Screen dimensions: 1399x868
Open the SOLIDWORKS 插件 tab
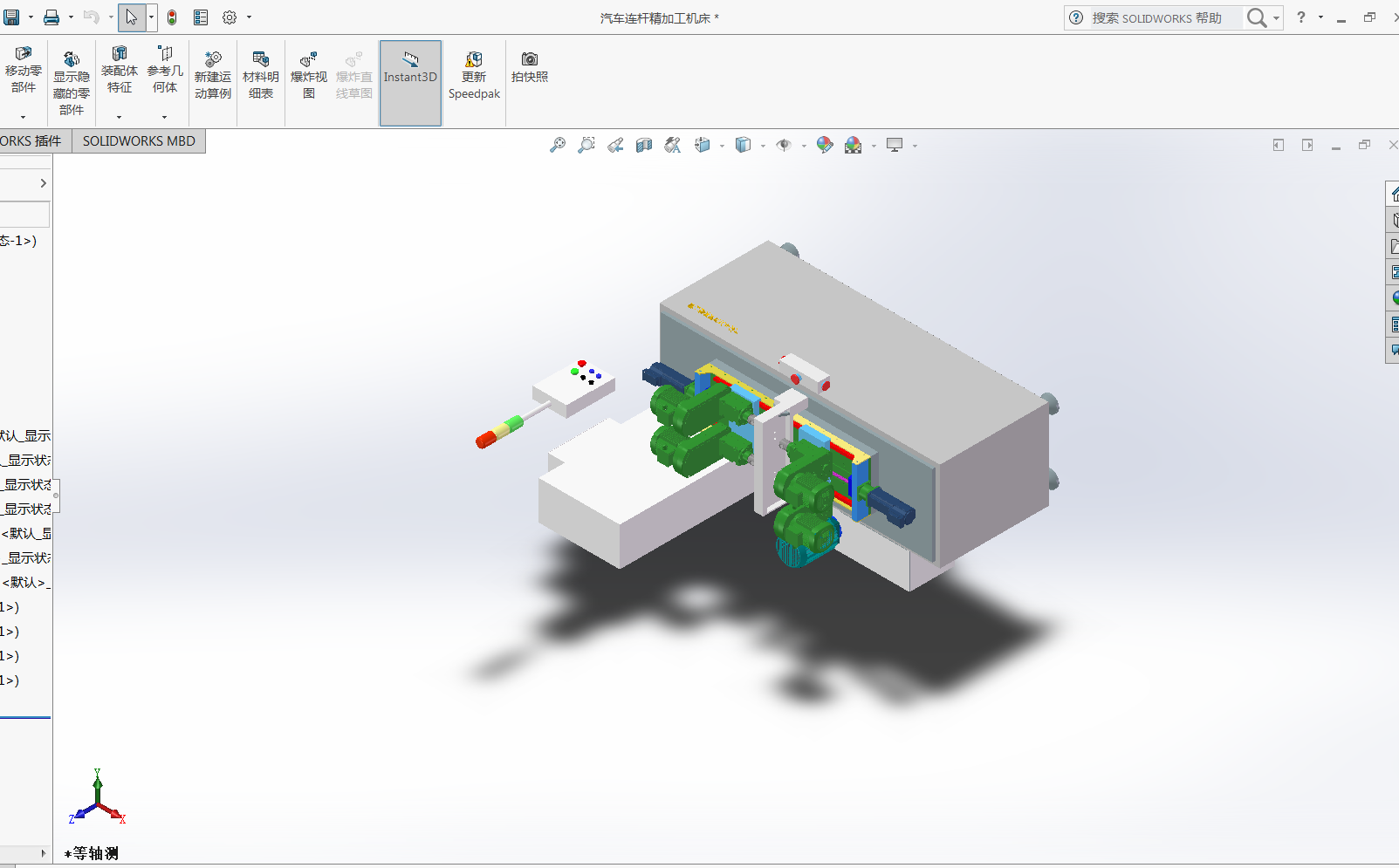(31, 141)
